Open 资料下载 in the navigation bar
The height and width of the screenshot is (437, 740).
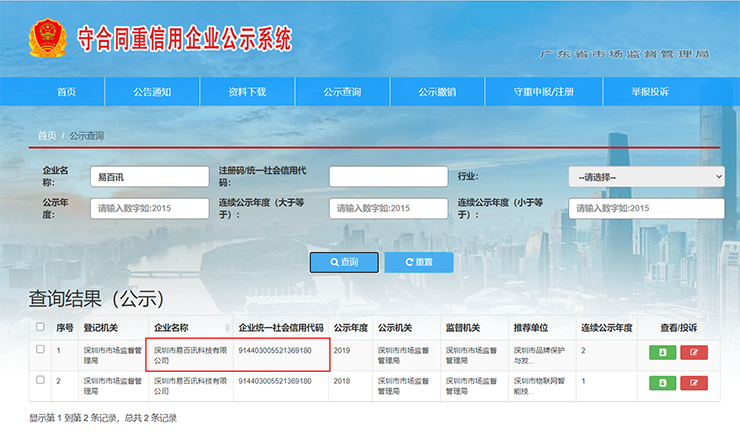247,92
